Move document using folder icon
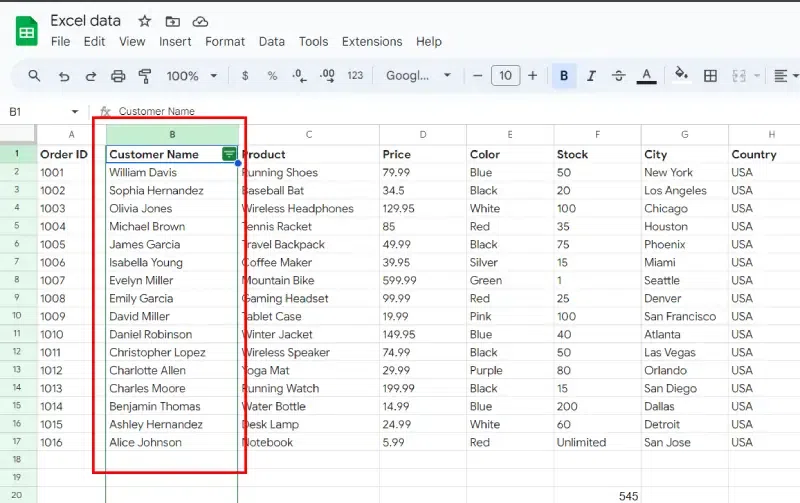This screenshot has width=800, height=503. (x=173, y=21)
